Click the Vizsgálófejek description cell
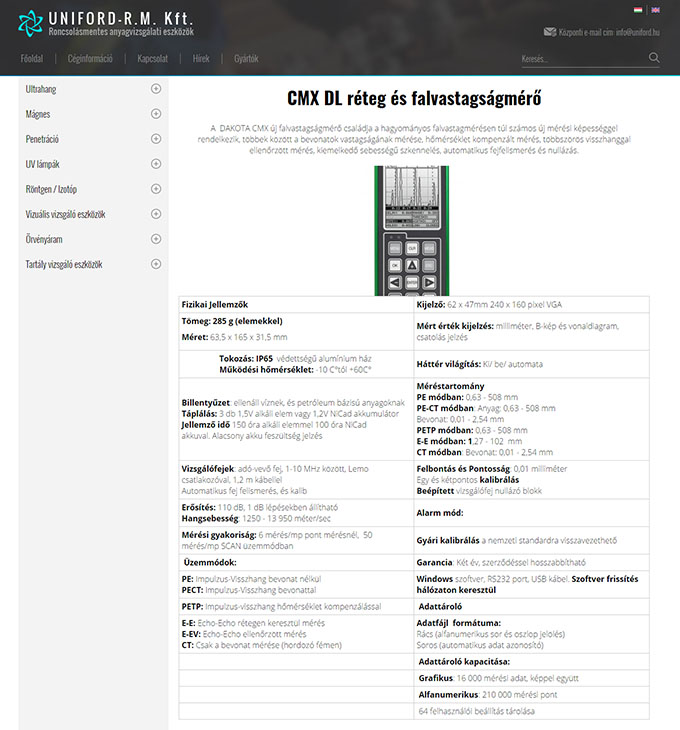The image size is (680, 730). click(296, 480)
